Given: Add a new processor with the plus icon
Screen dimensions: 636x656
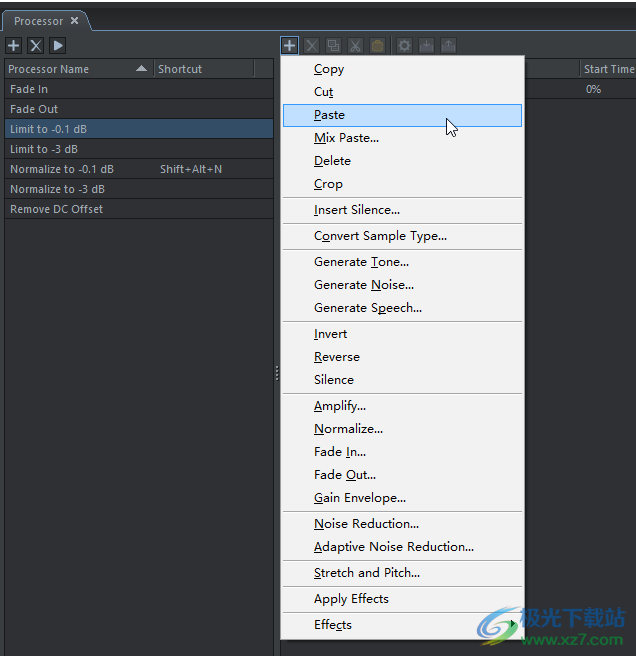Looking at the screenshot, I should pos(14,45).
